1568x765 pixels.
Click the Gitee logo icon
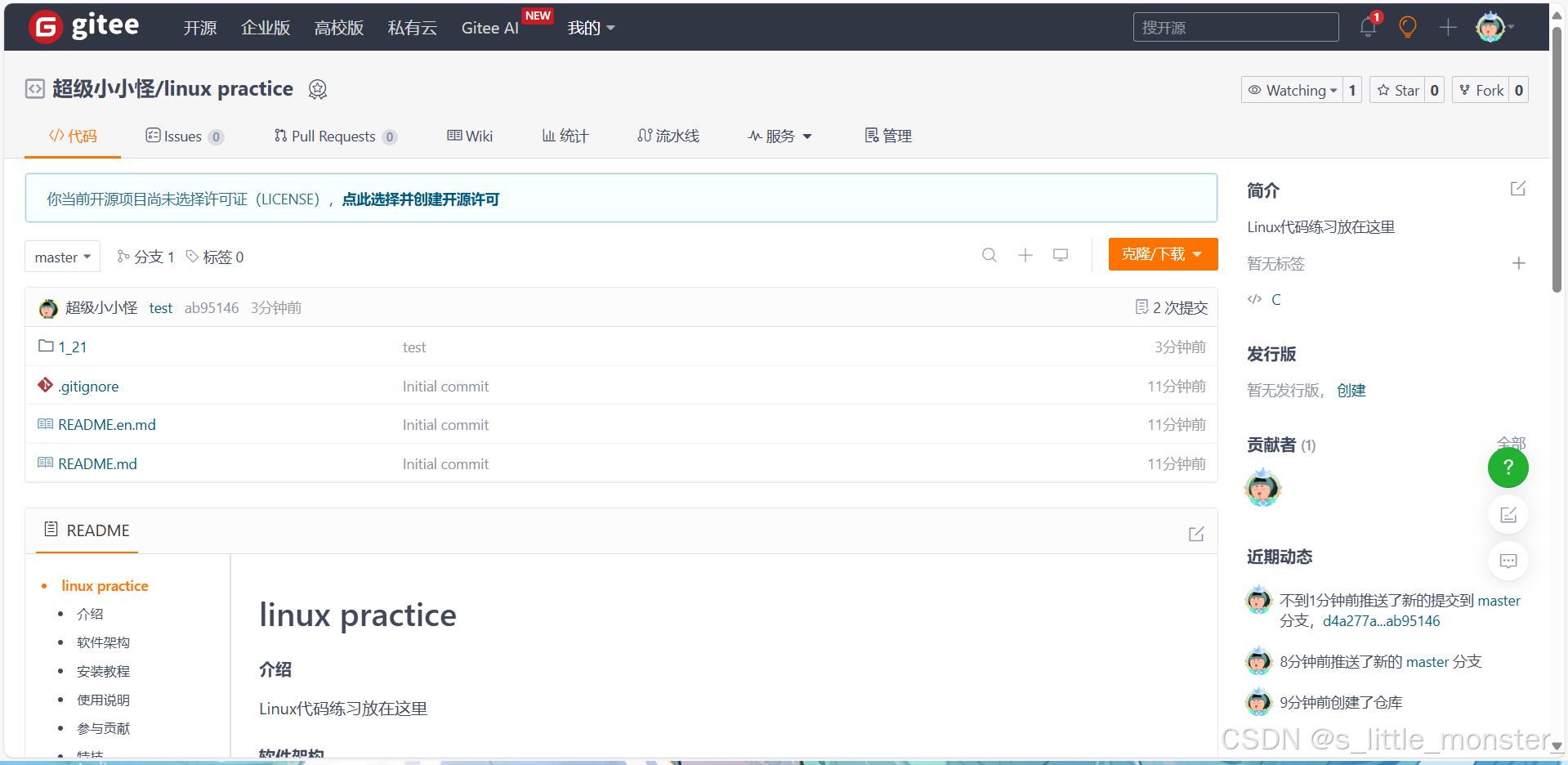coord(45,25)
